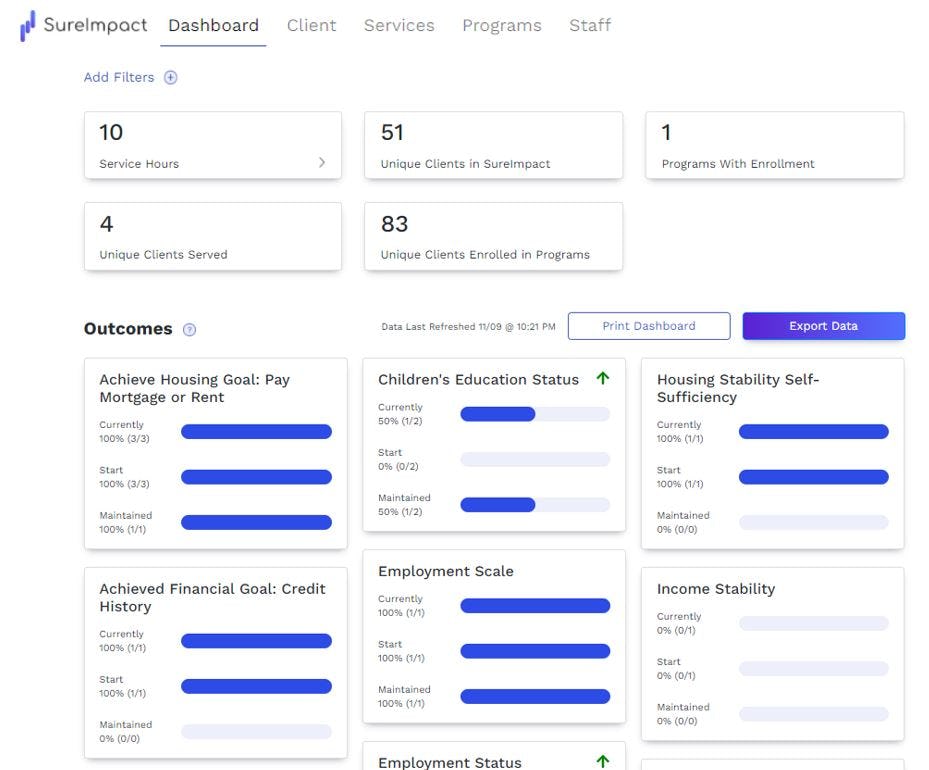Switch to the Client tab
This screenshot has height=770, width=929.
pos(311,26)
